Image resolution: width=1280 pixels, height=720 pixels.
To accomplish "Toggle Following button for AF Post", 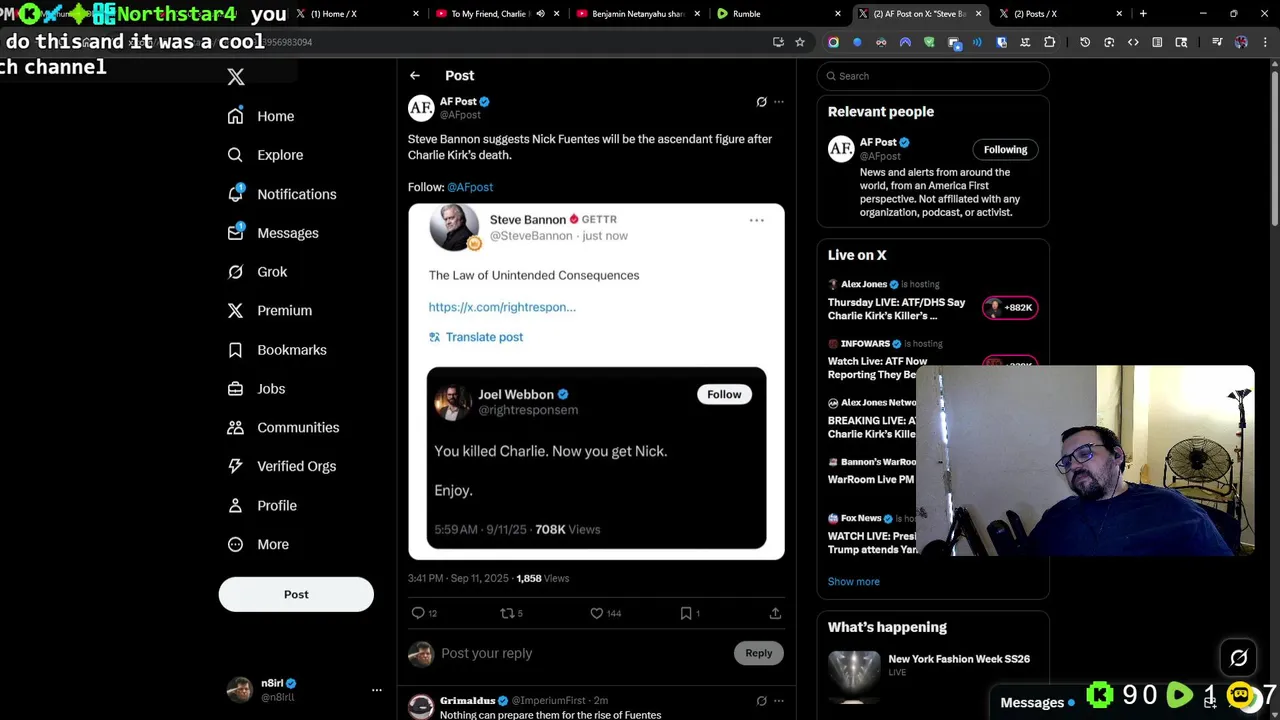I will point(1005,150).
